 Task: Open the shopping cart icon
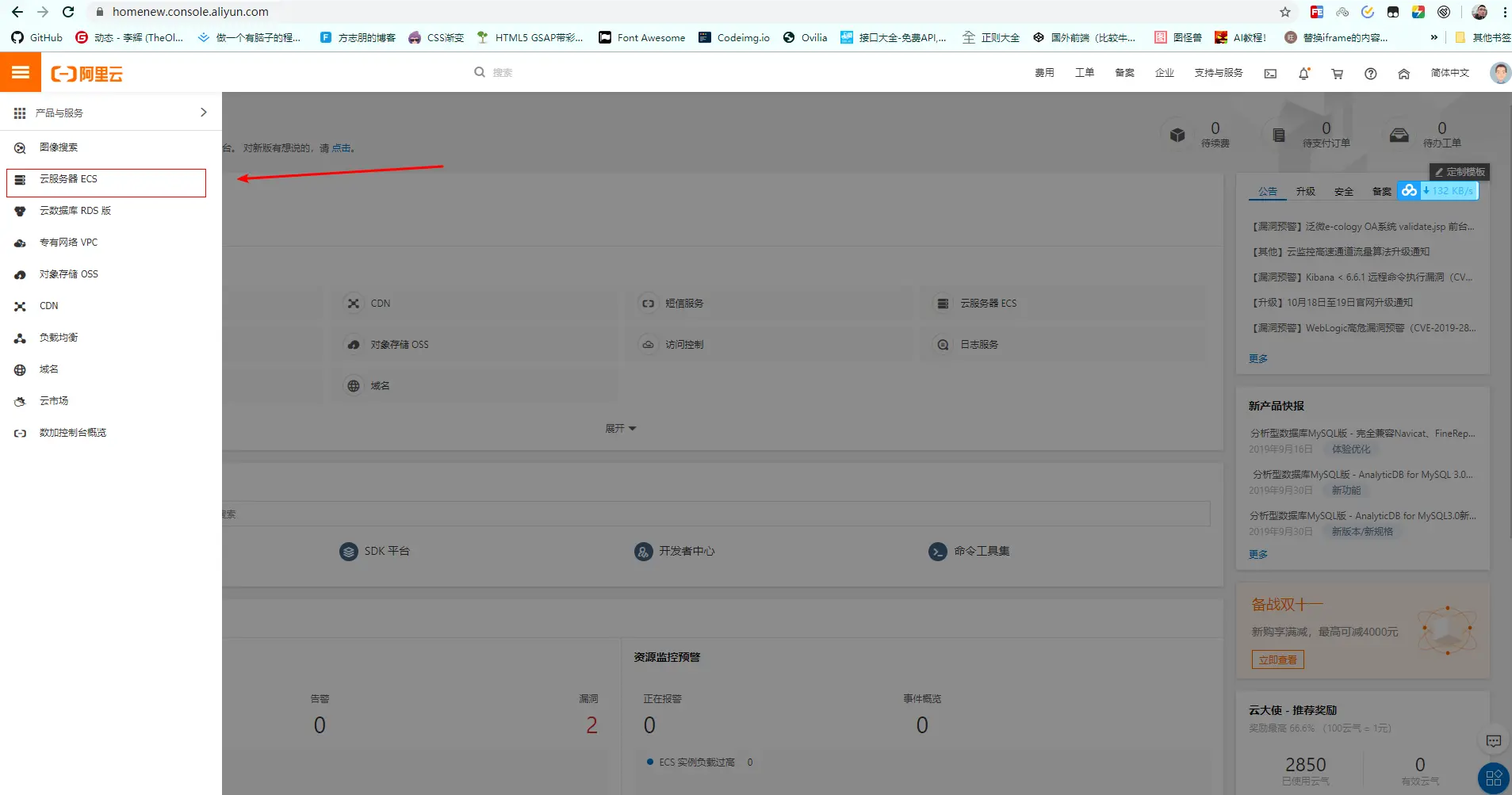click(x=1337, y=73)
